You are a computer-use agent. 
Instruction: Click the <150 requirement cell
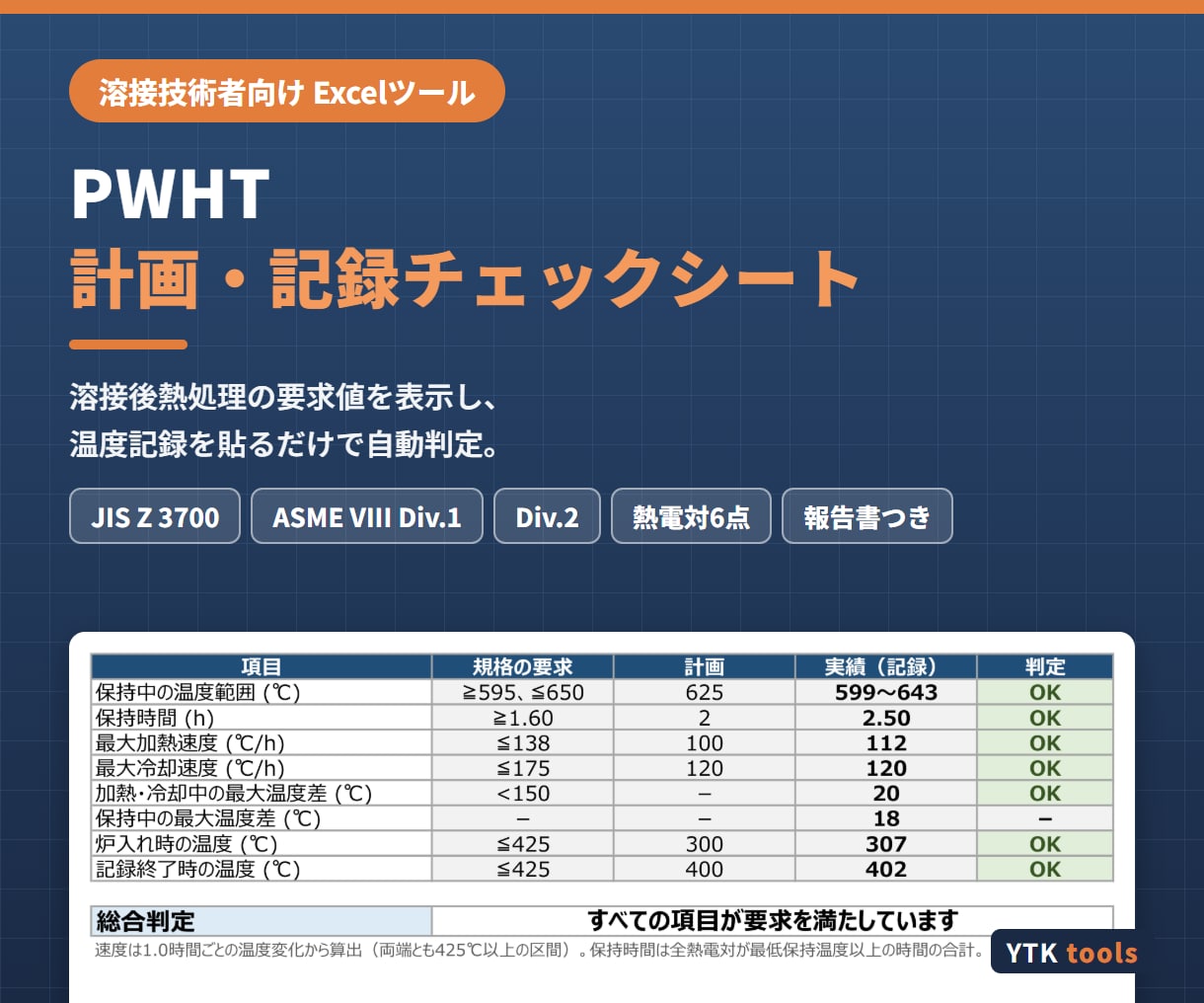(523, 794)
